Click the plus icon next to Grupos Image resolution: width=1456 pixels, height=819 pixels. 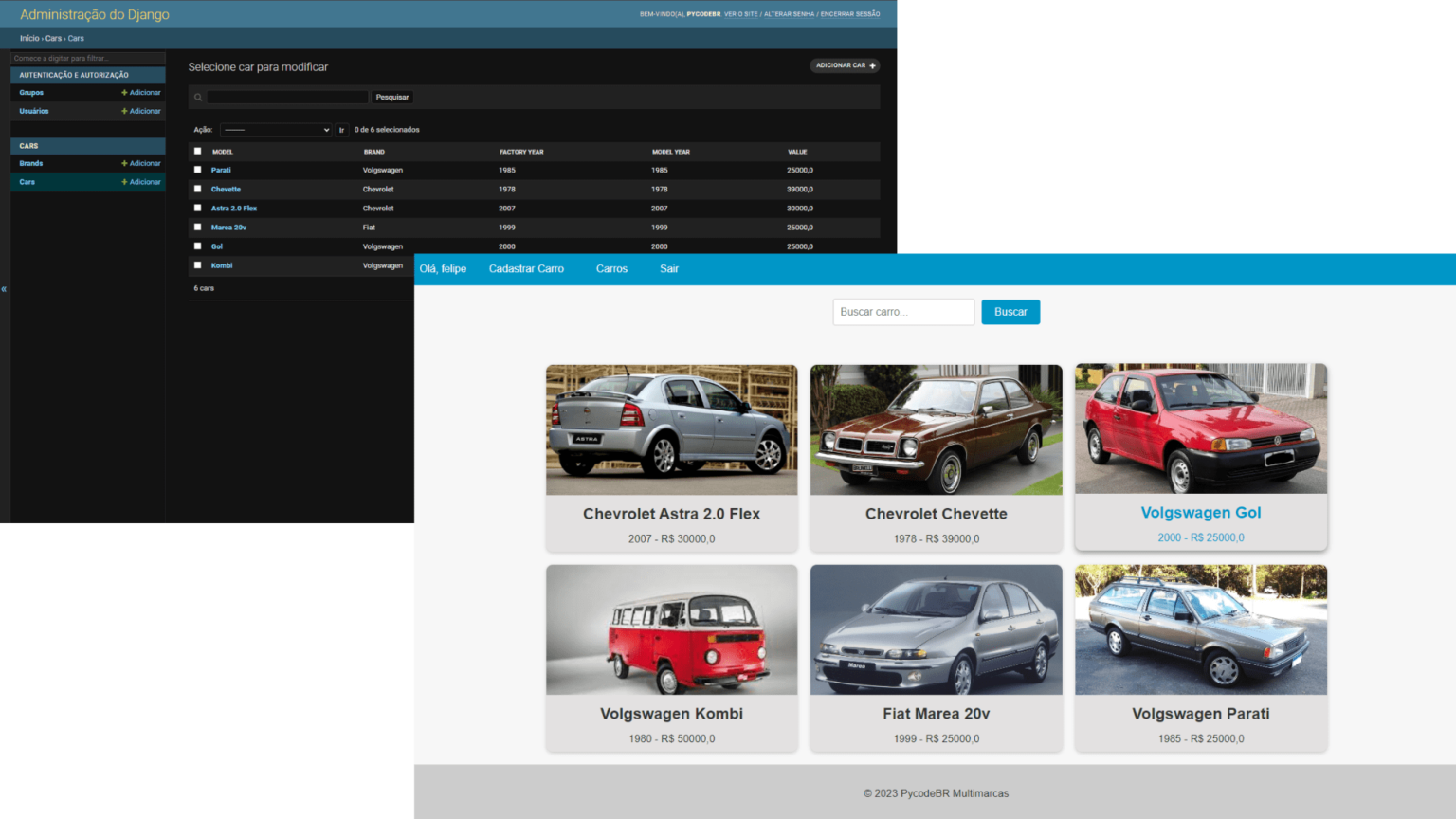point(124,93)
